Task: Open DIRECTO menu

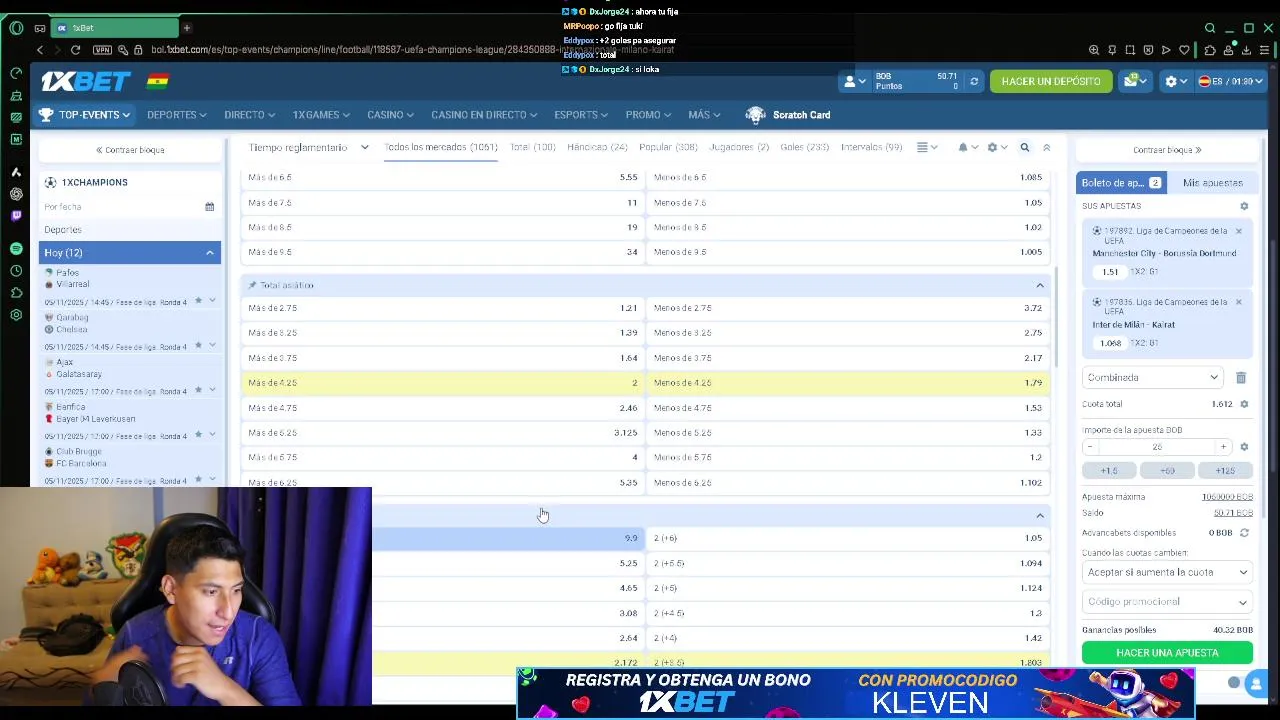Action: click(250, 115)
